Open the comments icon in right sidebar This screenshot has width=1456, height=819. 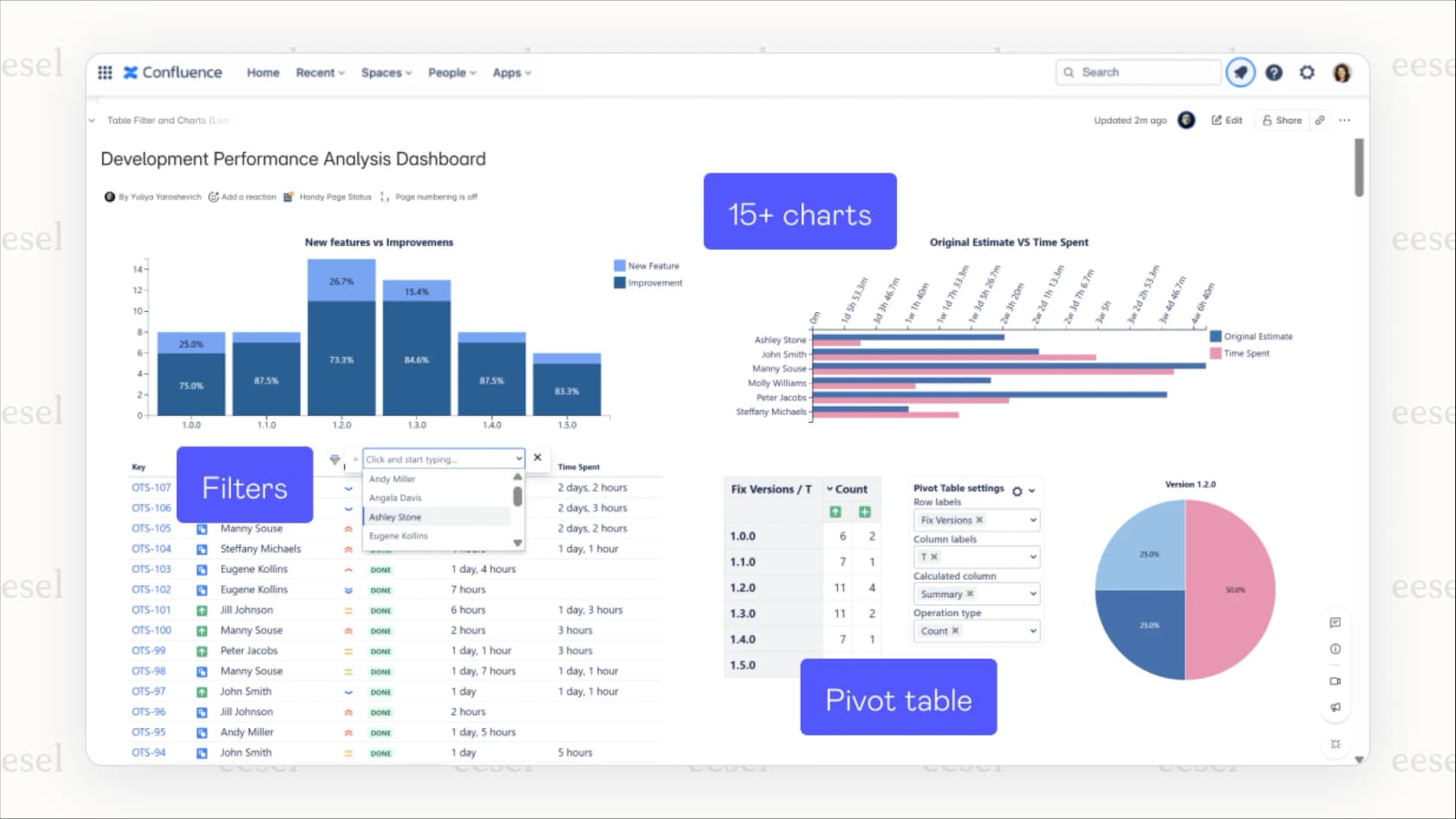(x=1336, y=622)
